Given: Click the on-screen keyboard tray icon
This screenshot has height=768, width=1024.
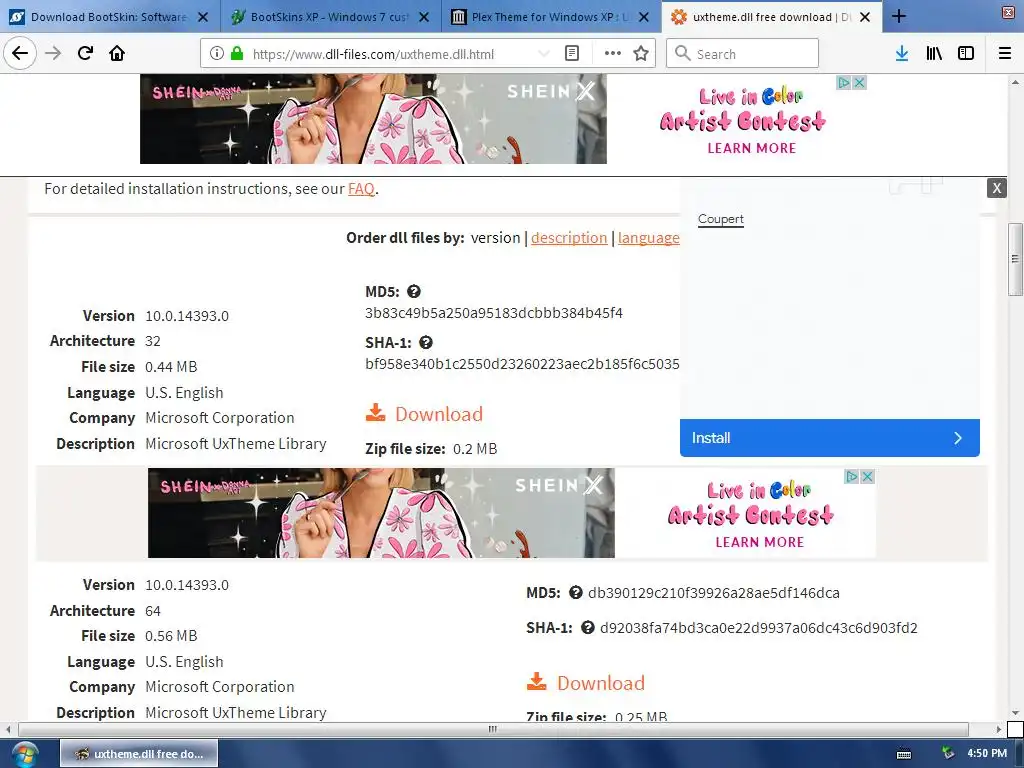Looking at the screenshot, I should tap(904, 754).
